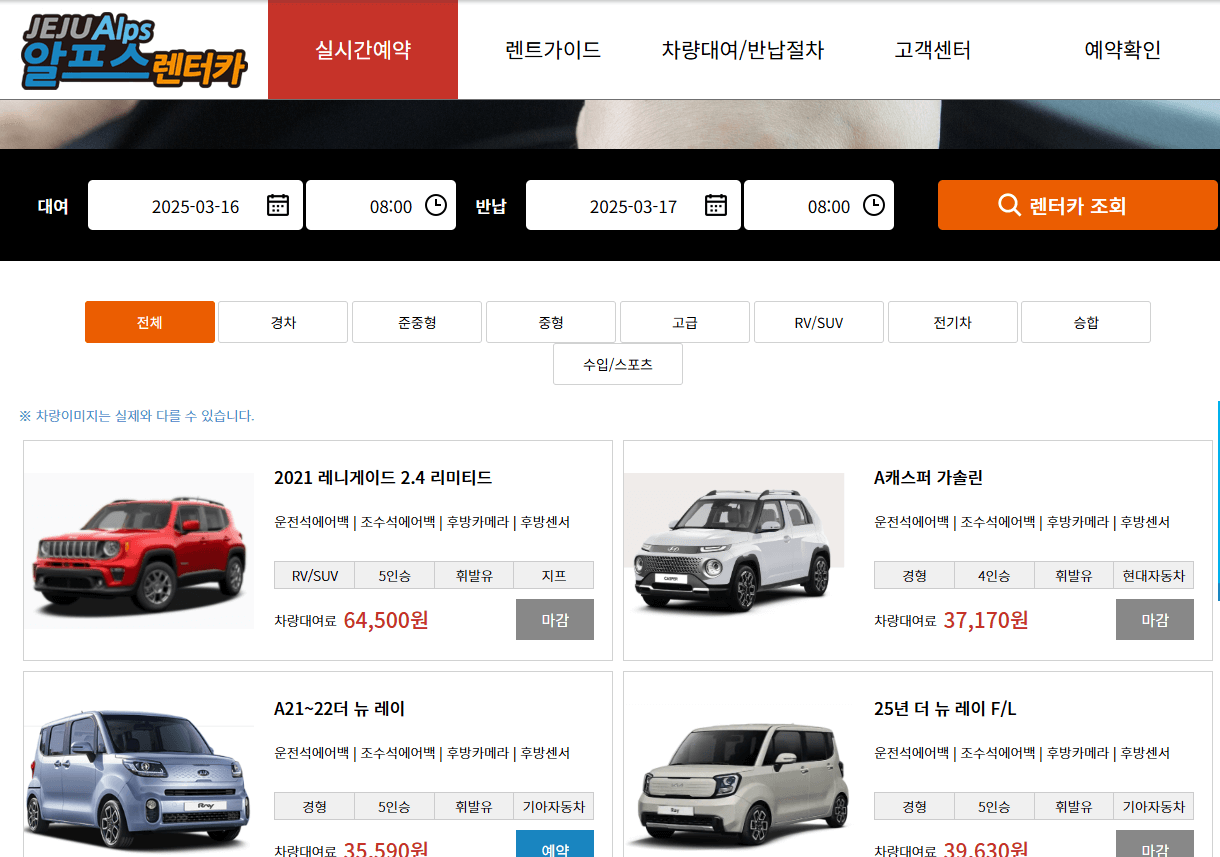Select pickup time field 08:00
The width and height of the screenshot is (1220, 857).
pos(381,205)
